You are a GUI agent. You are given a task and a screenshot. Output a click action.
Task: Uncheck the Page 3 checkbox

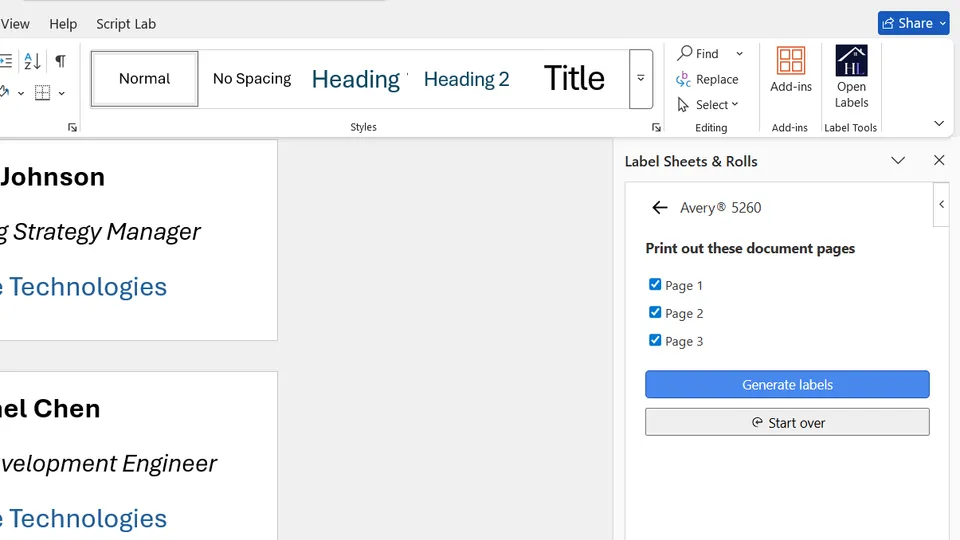point(654,340)
